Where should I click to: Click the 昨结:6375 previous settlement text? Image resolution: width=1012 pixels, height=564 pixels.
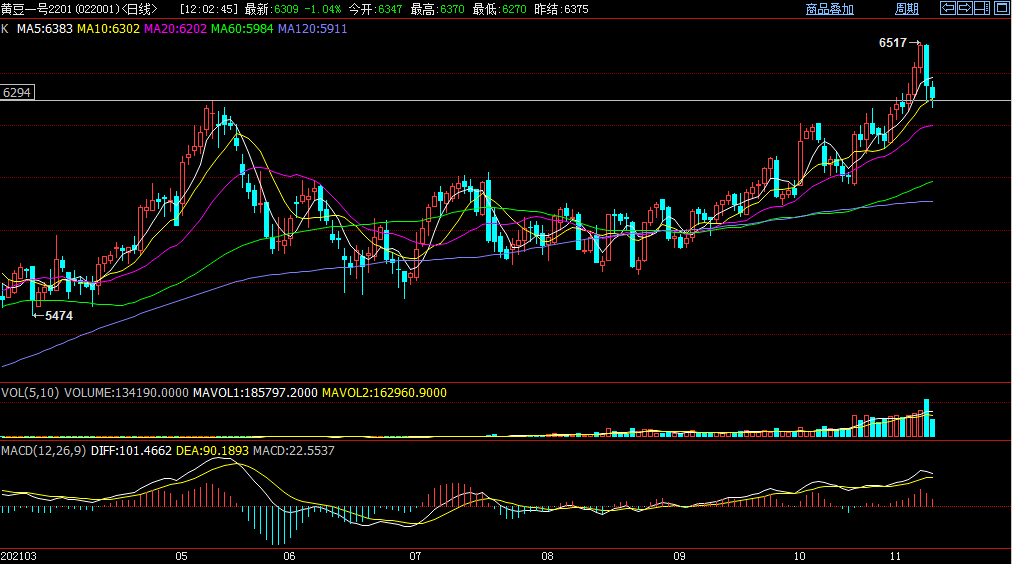tap(562, 9)
